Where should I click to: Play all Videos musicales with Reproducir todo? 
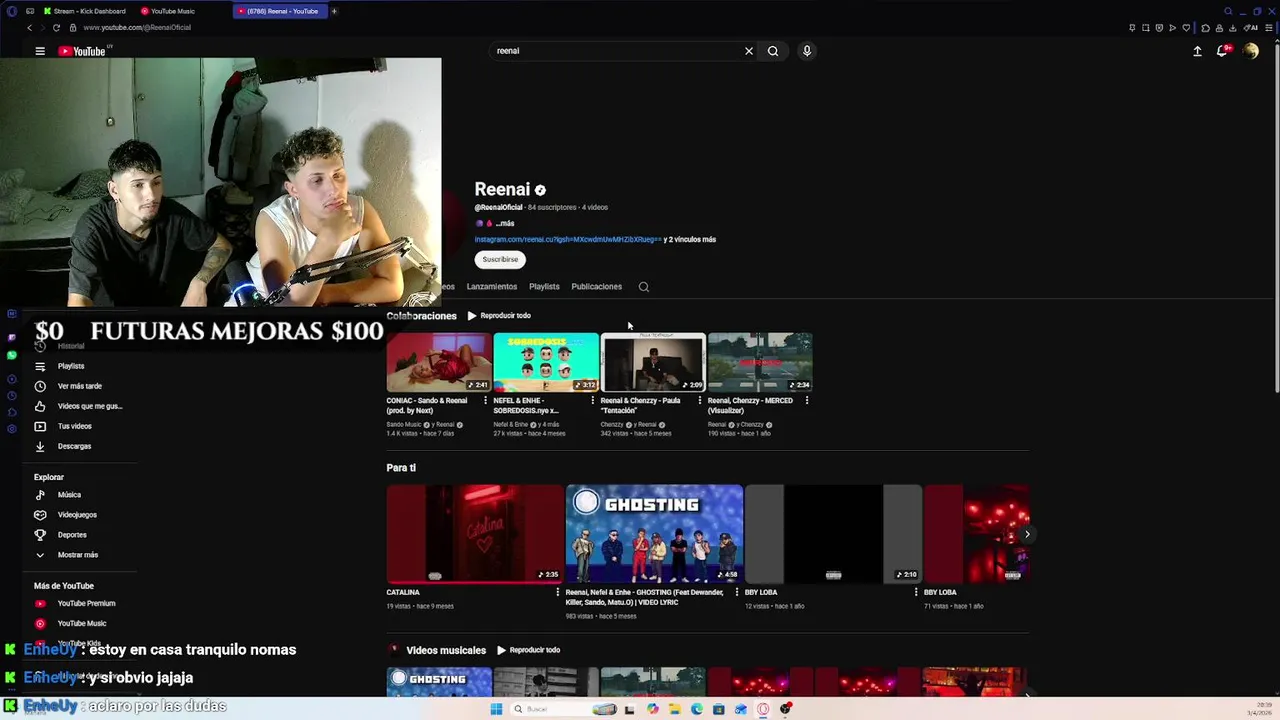click(528, 650)
